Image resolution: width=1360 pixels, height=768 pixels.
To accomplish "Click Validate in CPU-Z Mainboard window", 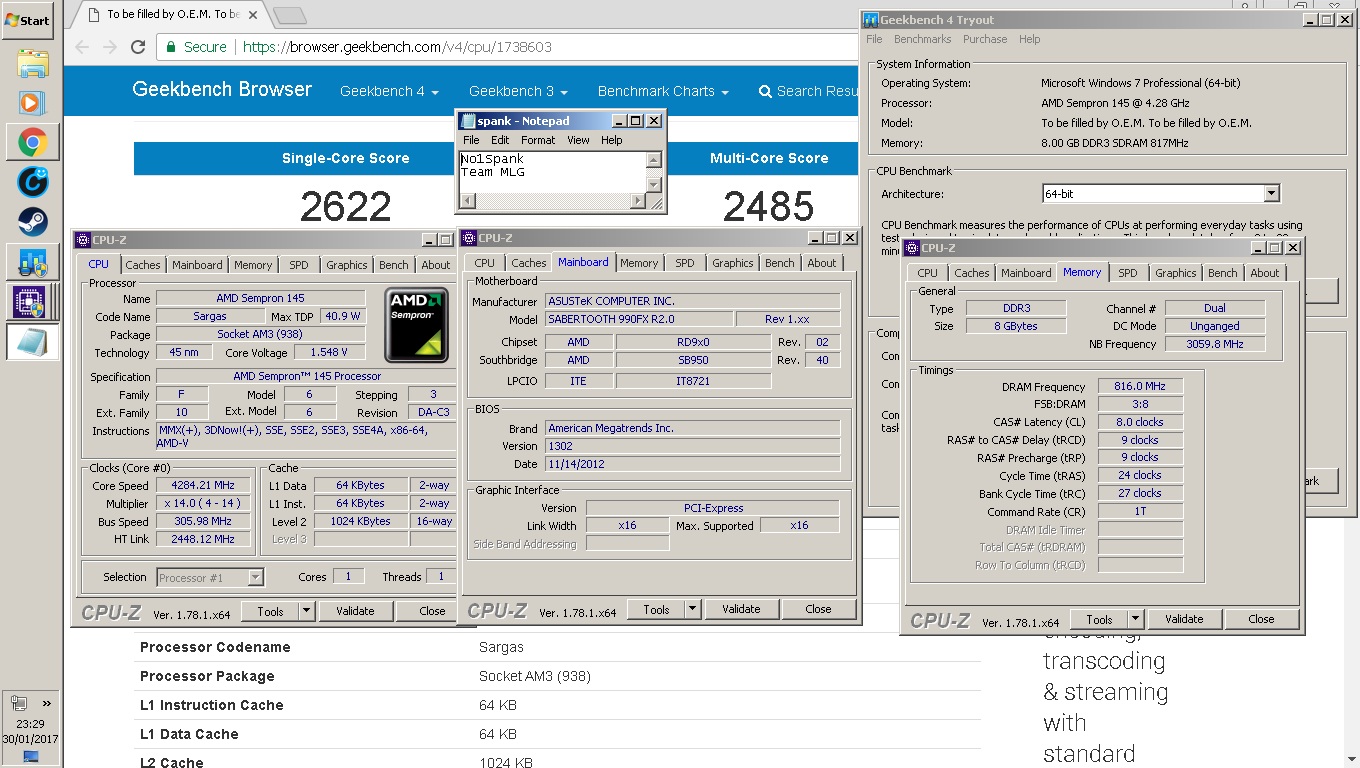I will 741,609.
